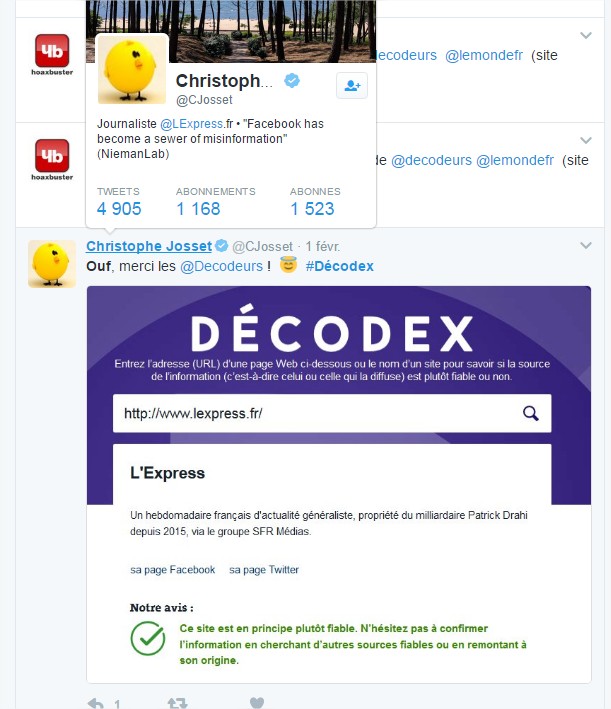The height and width of the screenshot is (709, 611).
Task: Like the tweet with the heart icon
Action: coord(257,703)
